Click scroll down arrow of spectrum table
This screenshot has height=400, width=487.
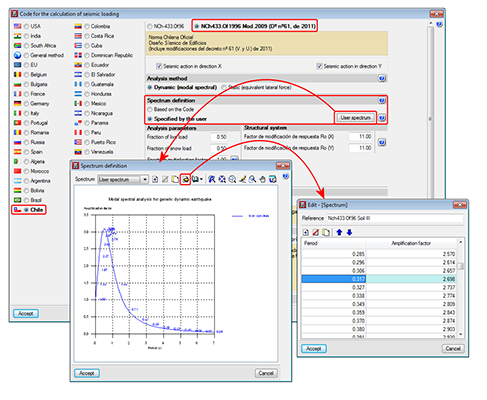pos(461,334)
